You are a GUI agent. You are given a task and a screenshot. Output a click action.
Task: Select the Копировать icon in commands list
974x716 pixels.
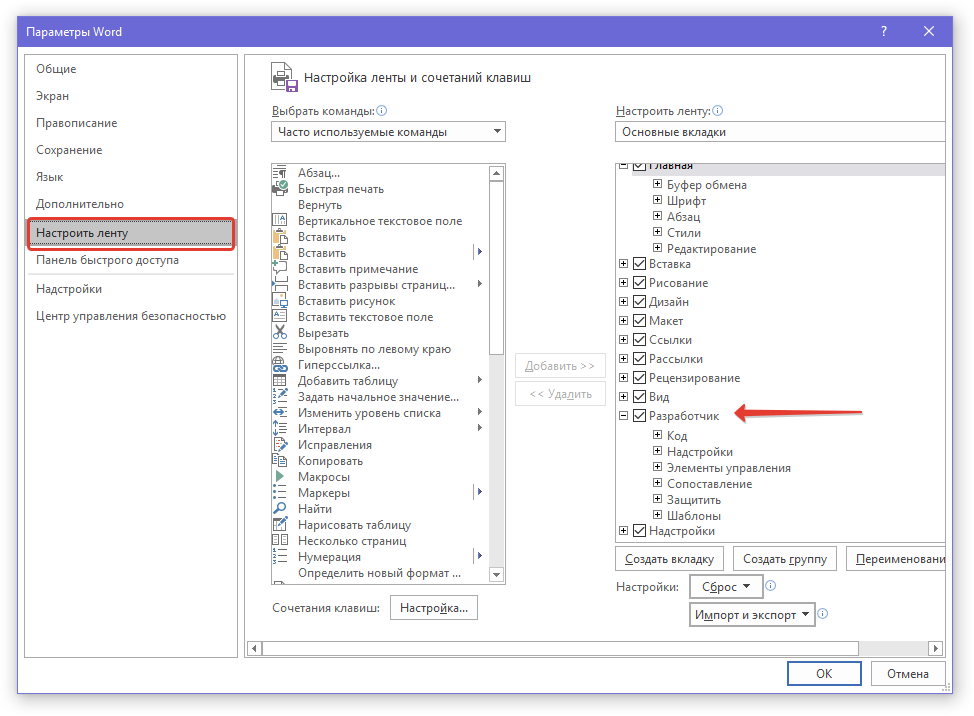click(x=280, y=461)
